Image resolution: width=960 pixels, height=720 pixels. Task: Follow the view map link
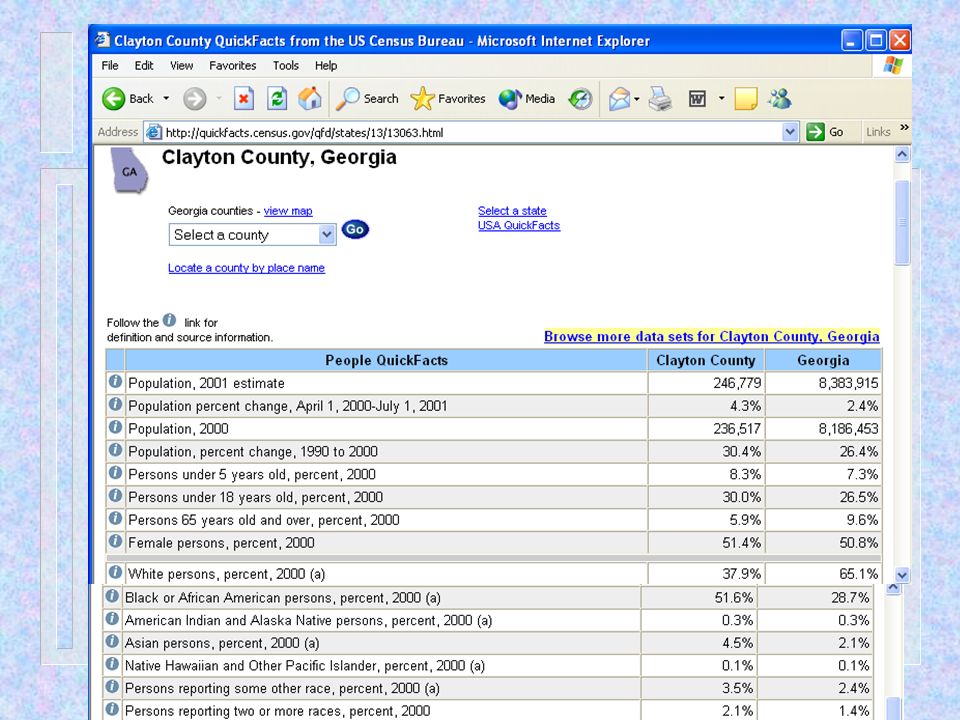(x=288, y=211)
